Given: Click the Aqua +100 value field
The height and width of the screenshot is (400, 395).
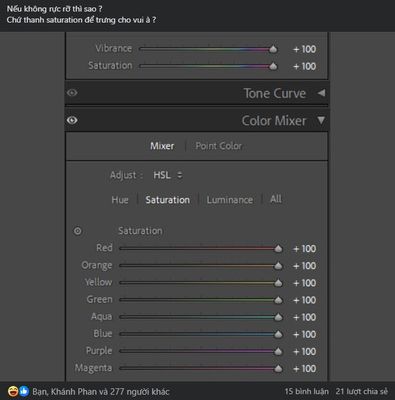Looking at the screenshot, I should (304, 317).
